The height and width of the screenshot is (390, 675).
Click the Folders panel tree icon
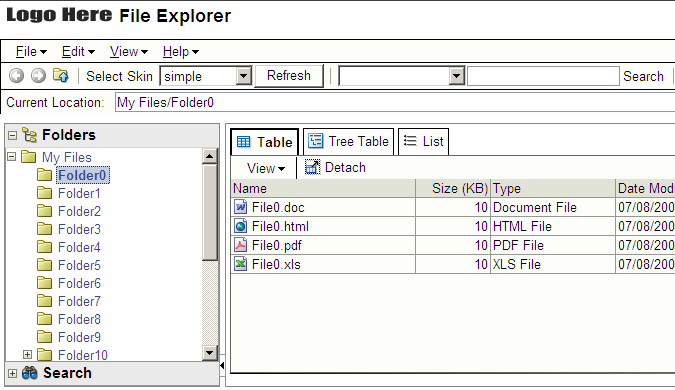click(x=29, y=135)
